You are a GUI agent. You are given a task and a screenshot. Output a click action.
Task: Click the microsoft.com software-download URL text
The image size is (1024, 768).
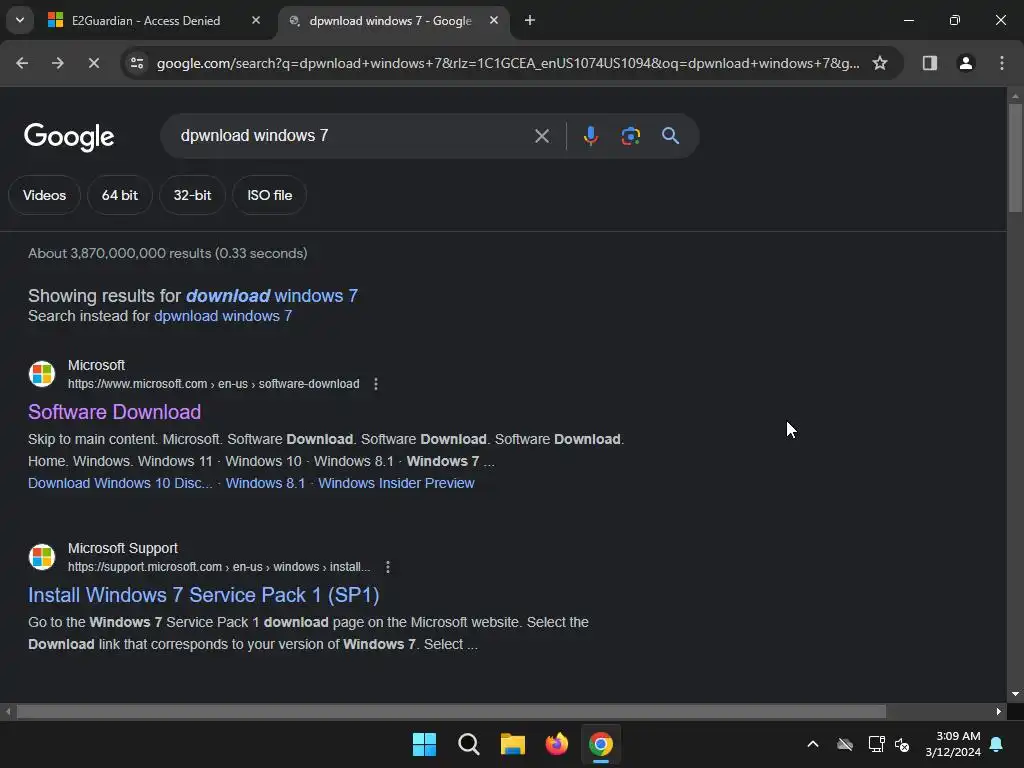tap(214, 384)
